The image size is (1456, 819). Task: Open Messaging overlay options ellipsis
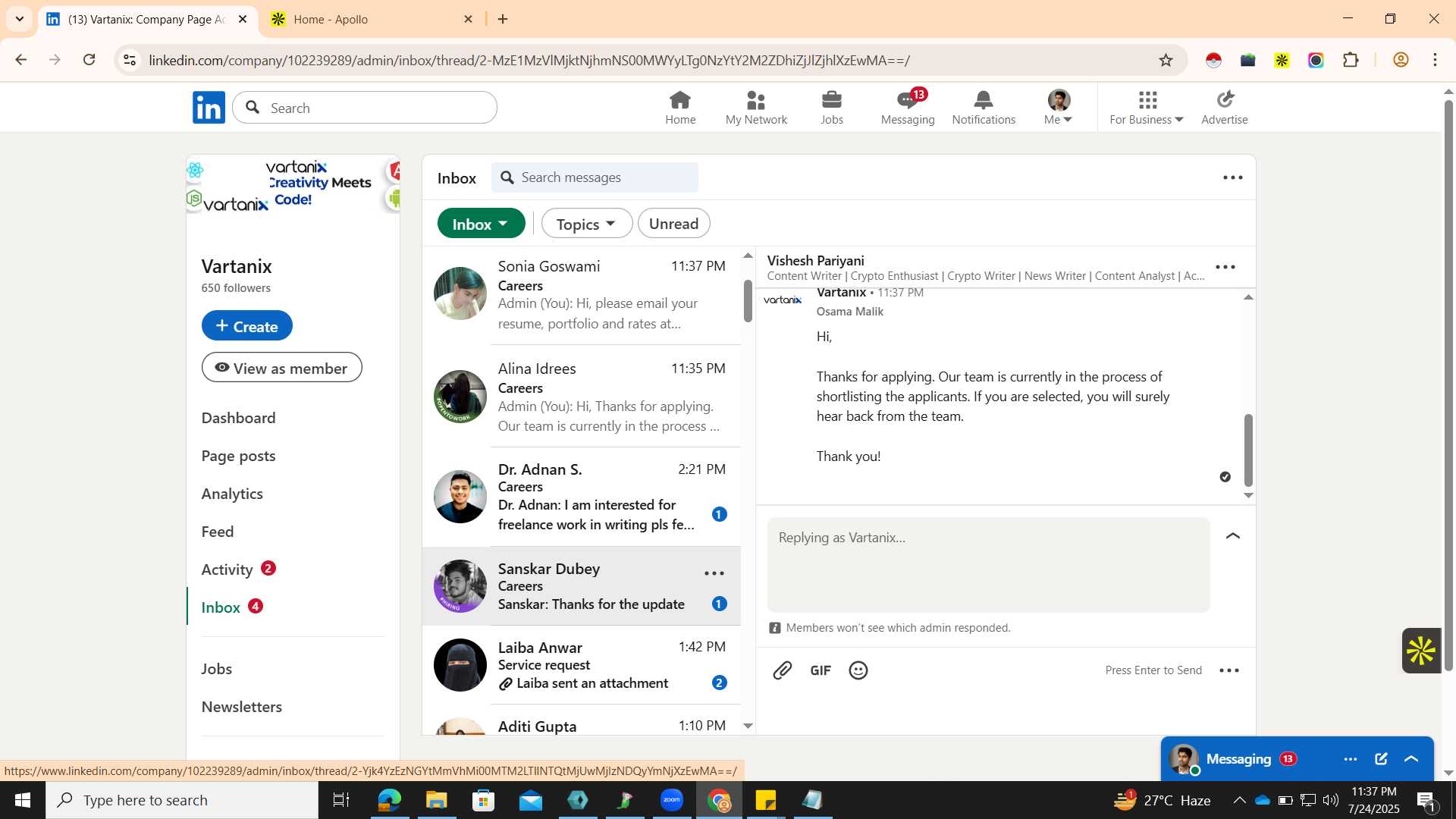point(1351,759)
